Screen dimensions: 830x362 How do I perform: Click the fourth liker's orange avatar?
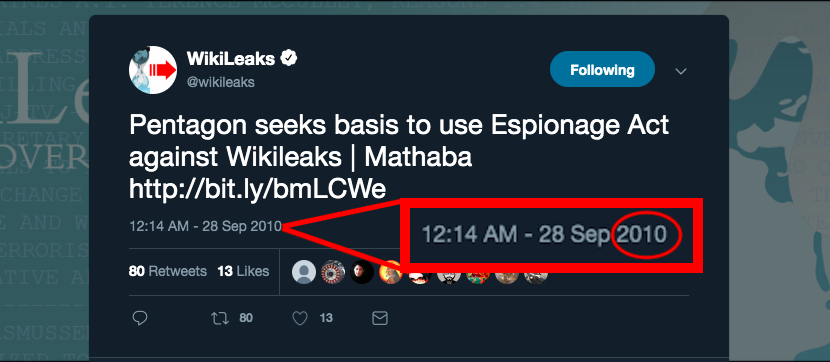tap(391, 272)
